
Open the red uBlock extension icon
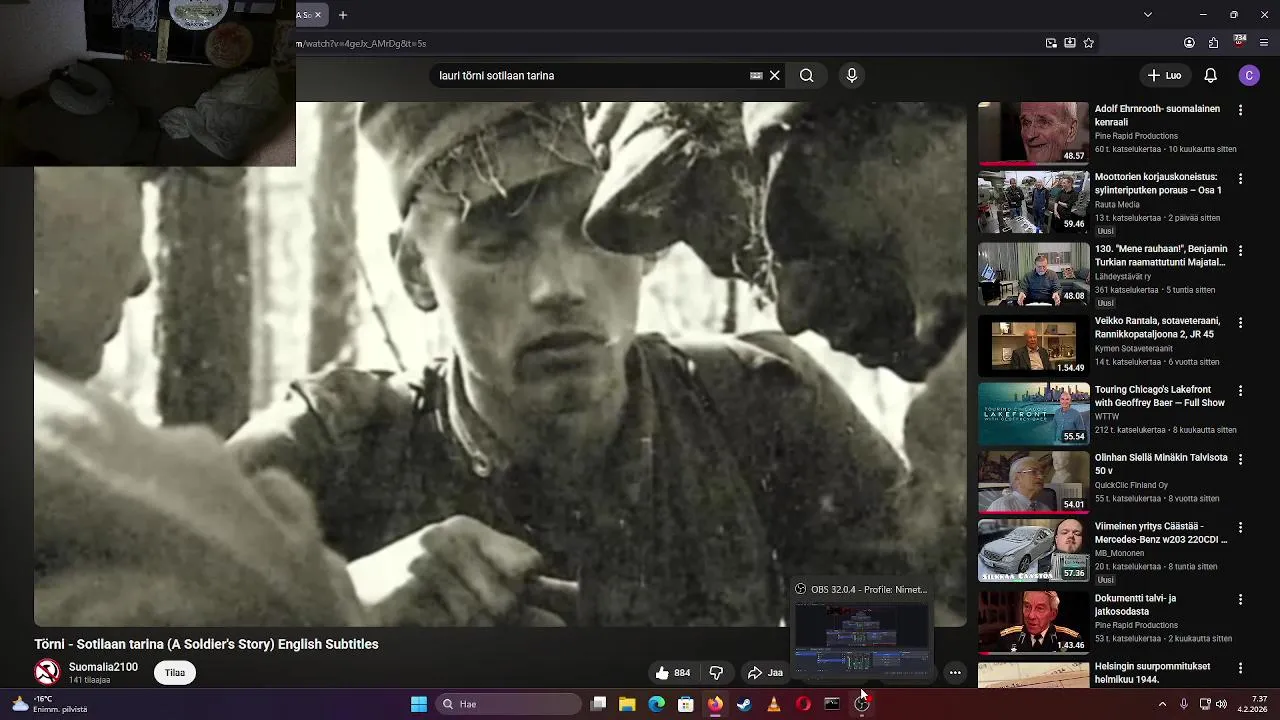[1240, 42]
